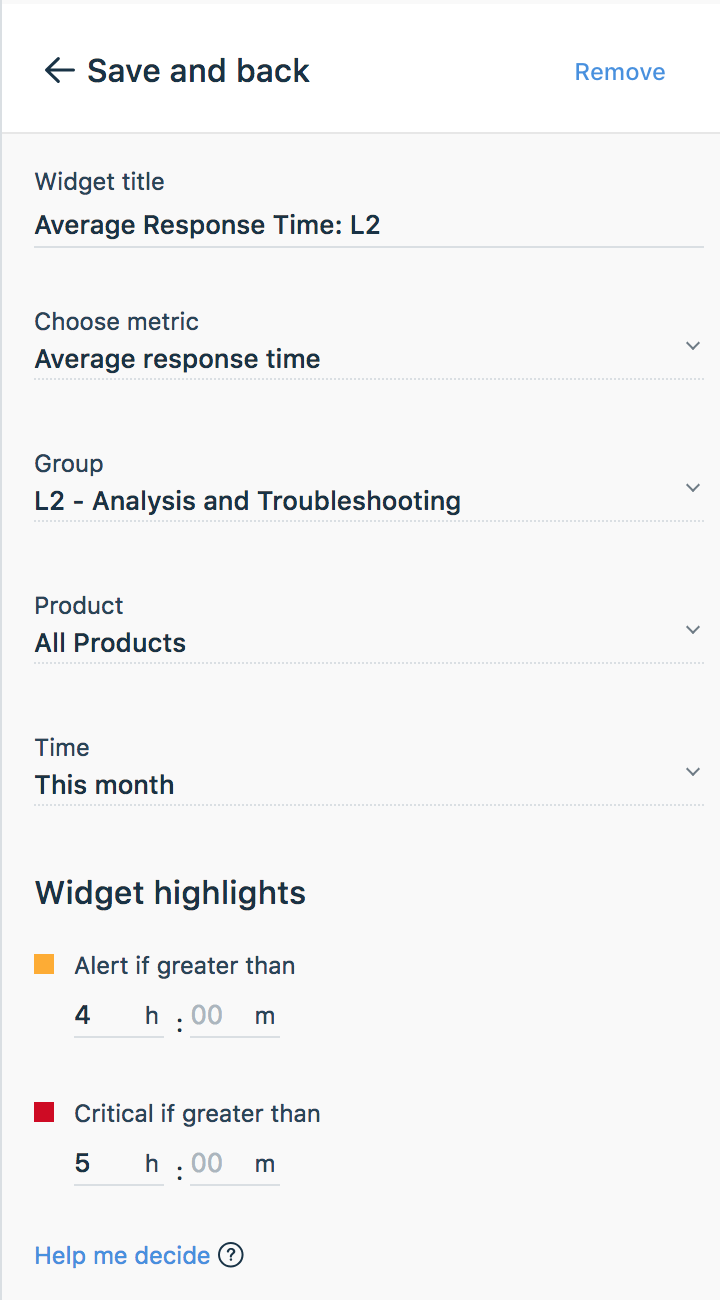The height and width of the screenshot is (1300, 720).
Task: Click the orange alert color swatch
Action: 44,964
